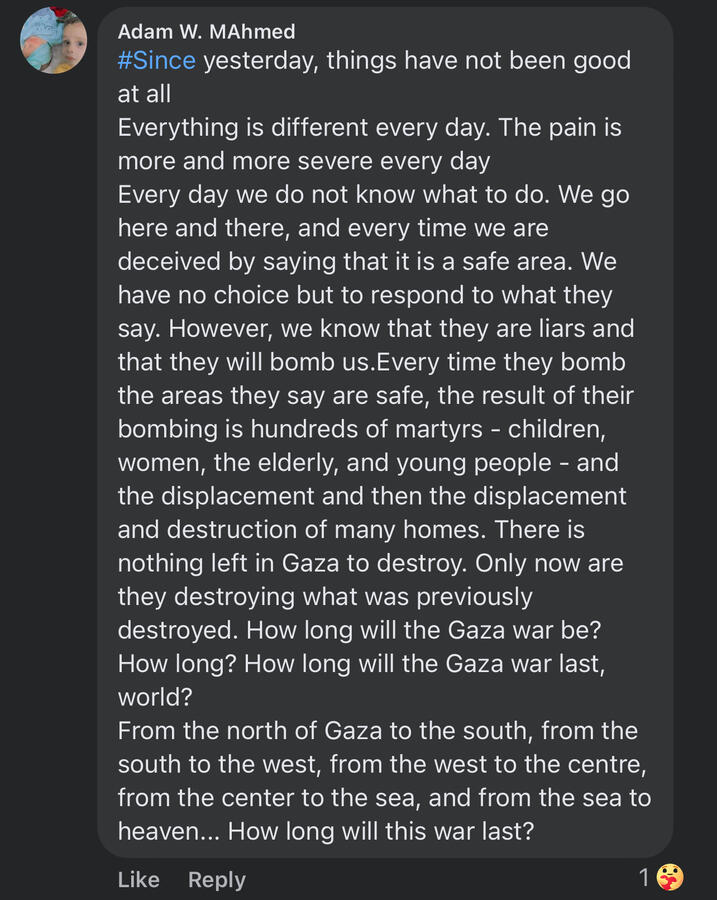The height and width of the screenshot is (900, 717).
Task: Like this comment
Action: pyautogui.click(x=138, y=879)
